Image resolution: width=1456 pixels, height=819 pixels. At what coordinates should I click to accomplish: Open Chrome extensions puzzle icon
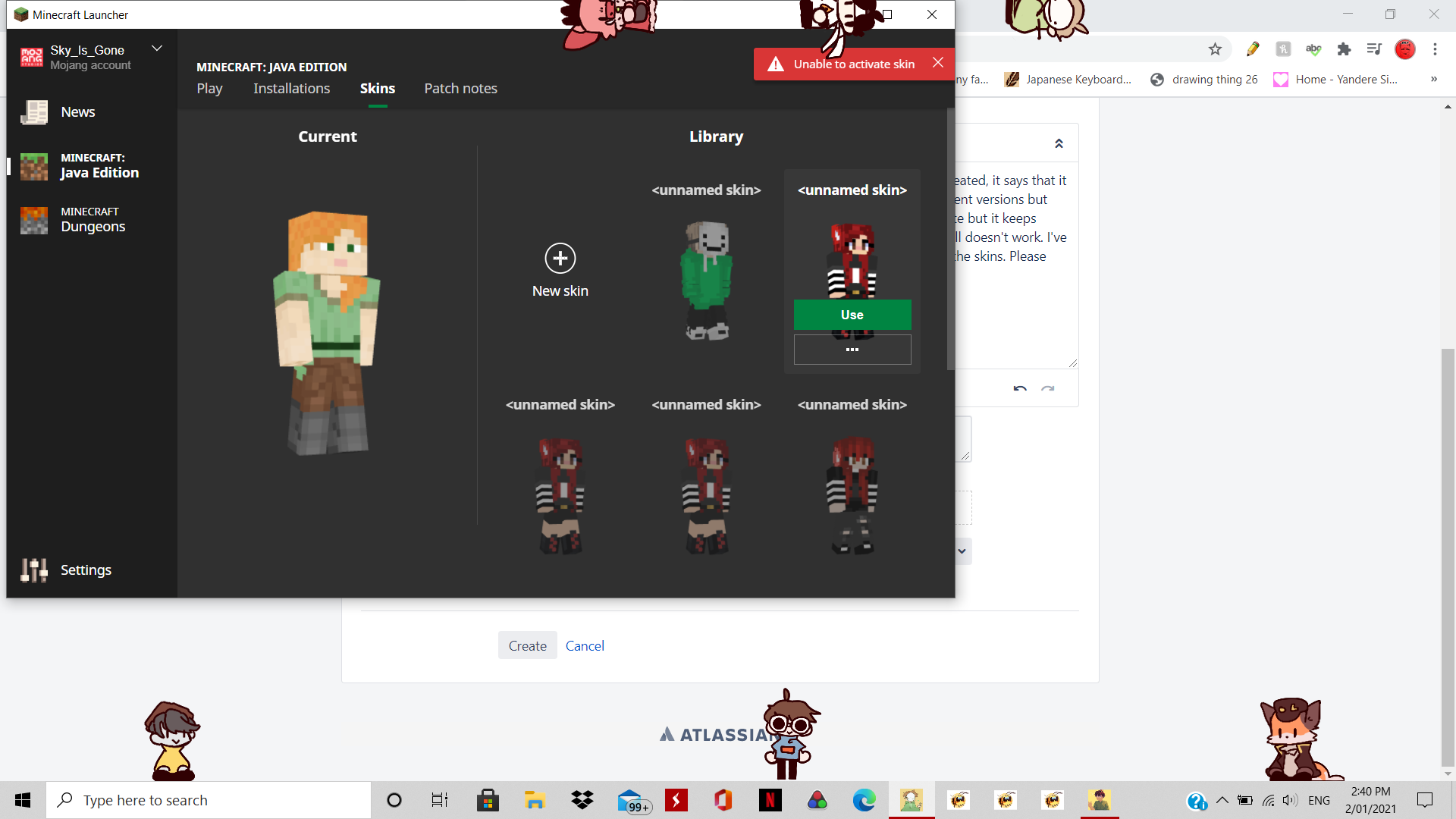click(x=1344, y=49)
